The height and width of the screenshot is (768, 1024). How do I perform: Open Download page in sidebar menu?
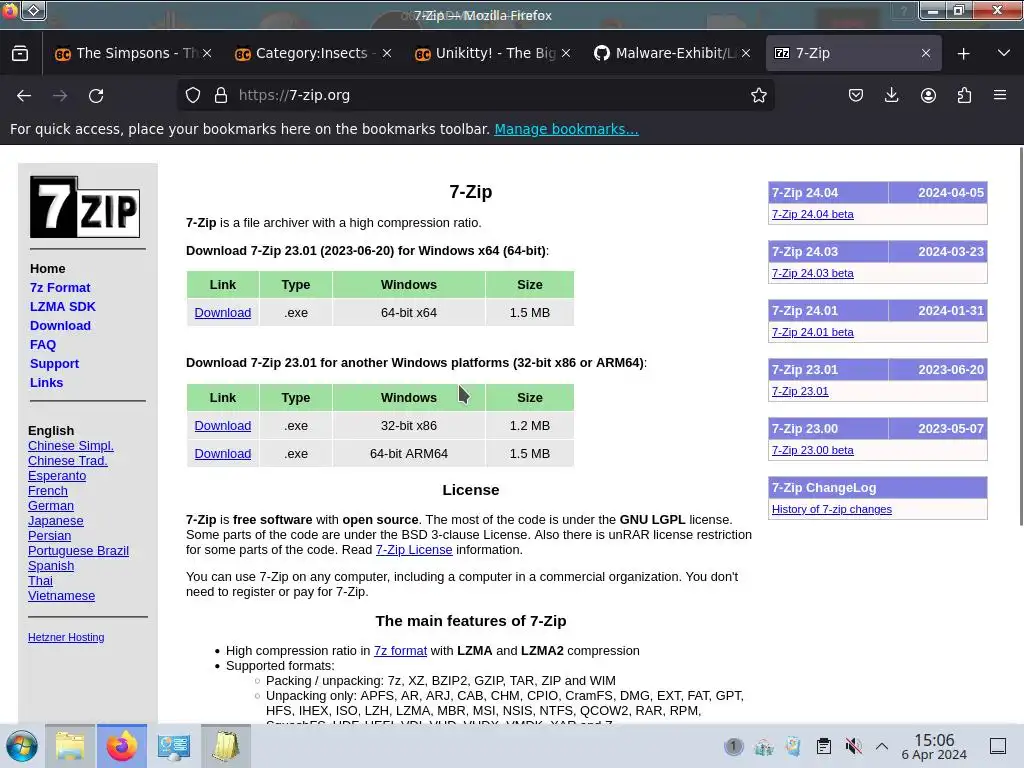coord(60,325)
